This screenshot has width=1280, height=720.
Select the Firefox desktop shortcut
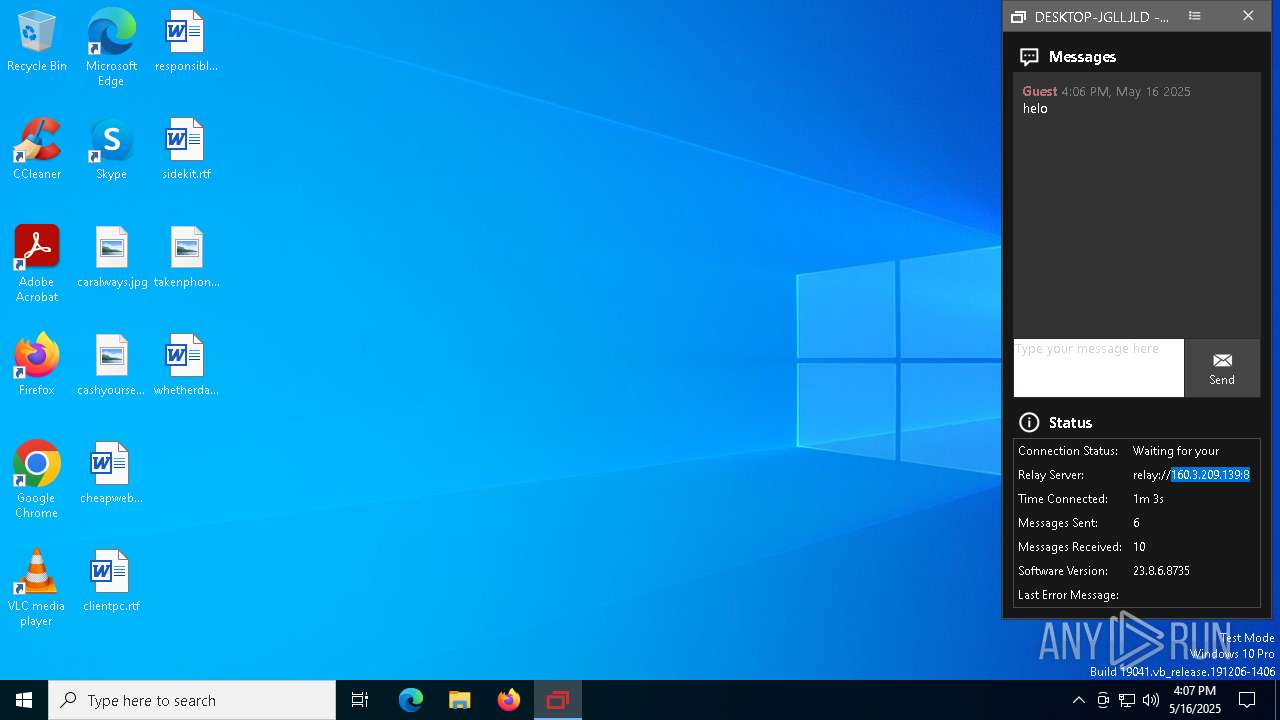coord(37,366)
